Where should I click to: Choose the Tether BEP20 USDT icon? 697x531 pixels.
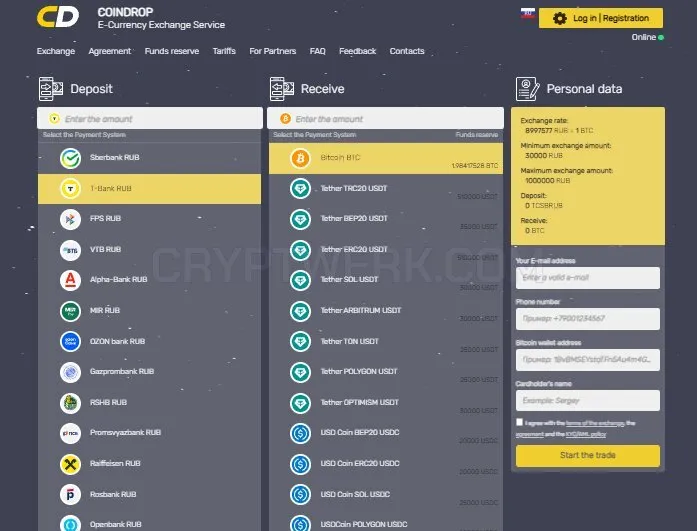pyautogui.click(x=300, y=219)
